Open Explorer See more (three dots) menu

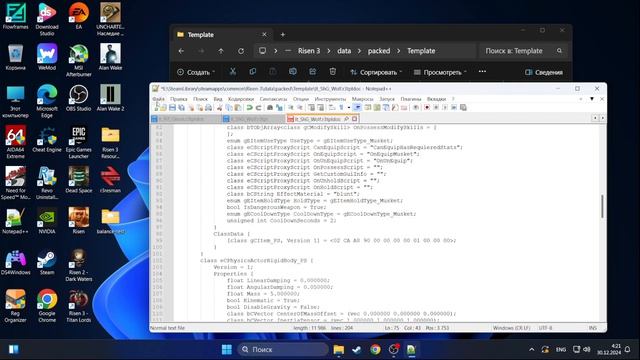pos(482,71)
